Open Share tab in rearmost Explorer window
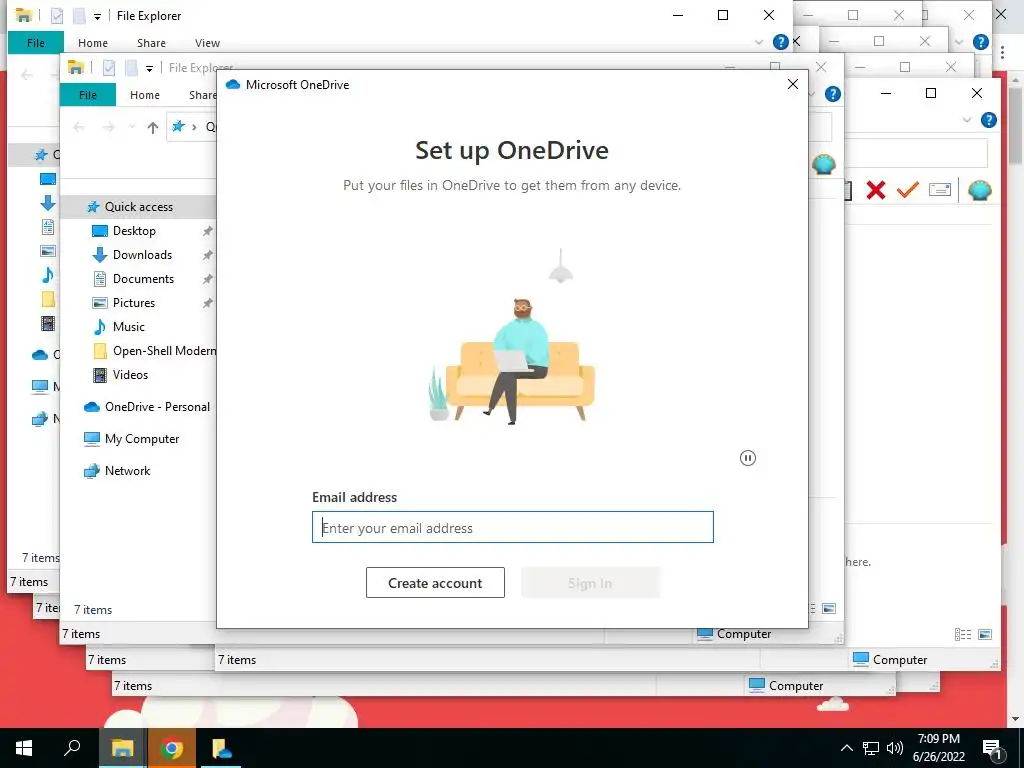Image resolution: width=1024 pixels, height=768 pixels. 151,43
